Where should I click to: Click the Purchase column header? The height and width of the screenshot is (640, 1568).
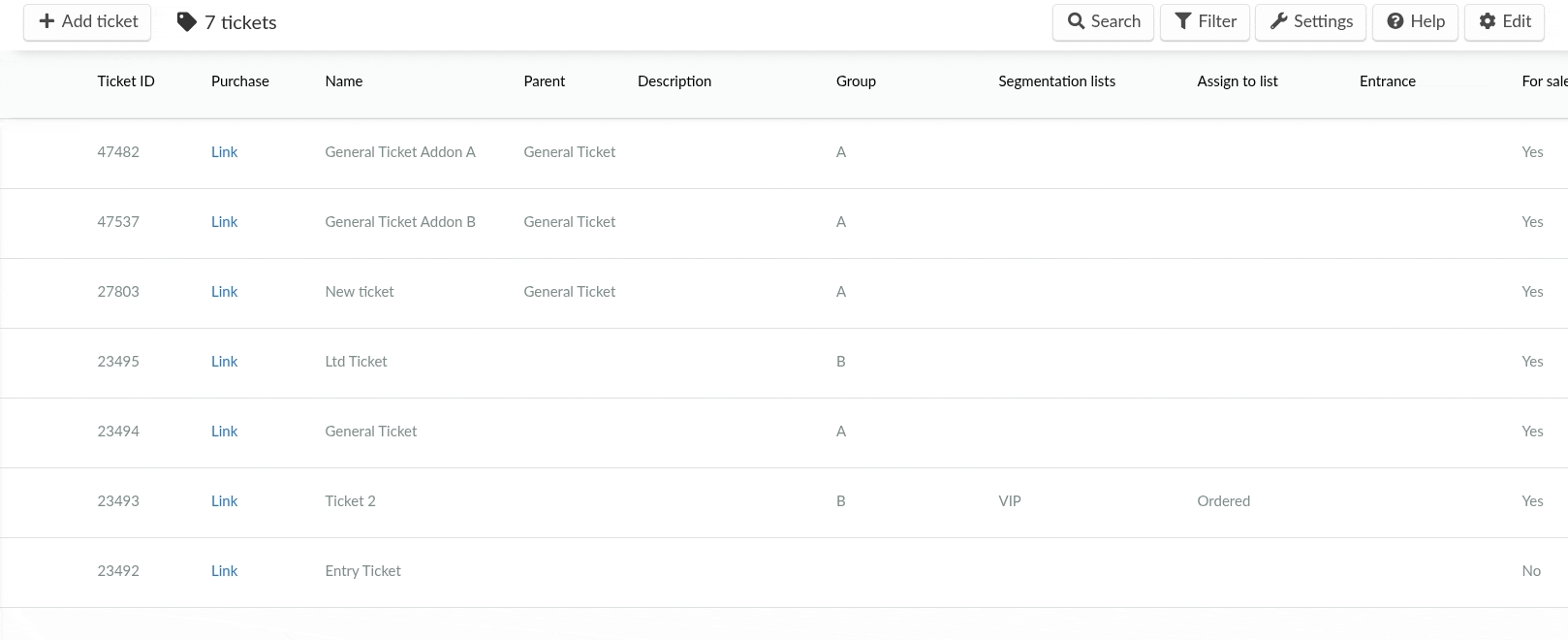coord(240,81)
